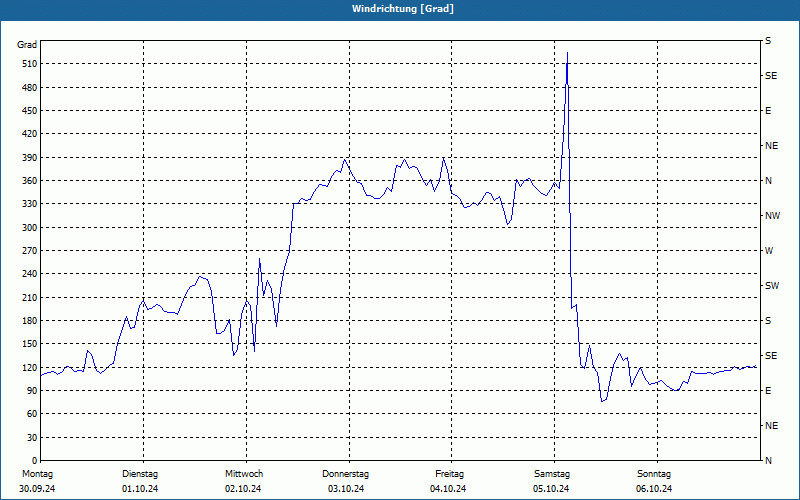The width and height of the screenshot is (800, 500).
Task: Click the 'NW' compass label on right axis
Action: pos(772,216)
